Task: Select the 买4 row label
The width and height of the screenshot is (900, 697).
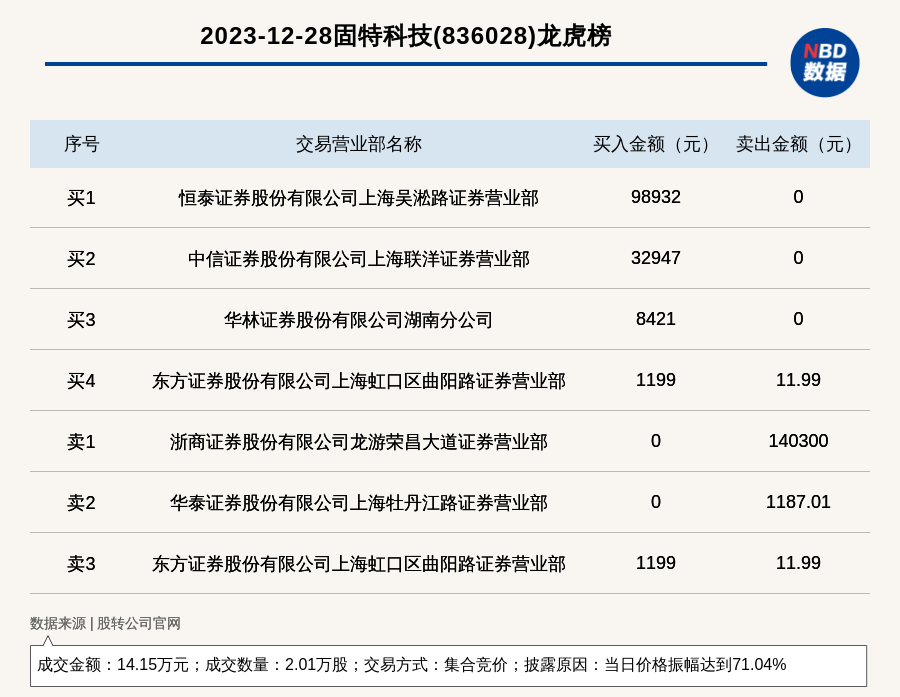Action: 81,381
